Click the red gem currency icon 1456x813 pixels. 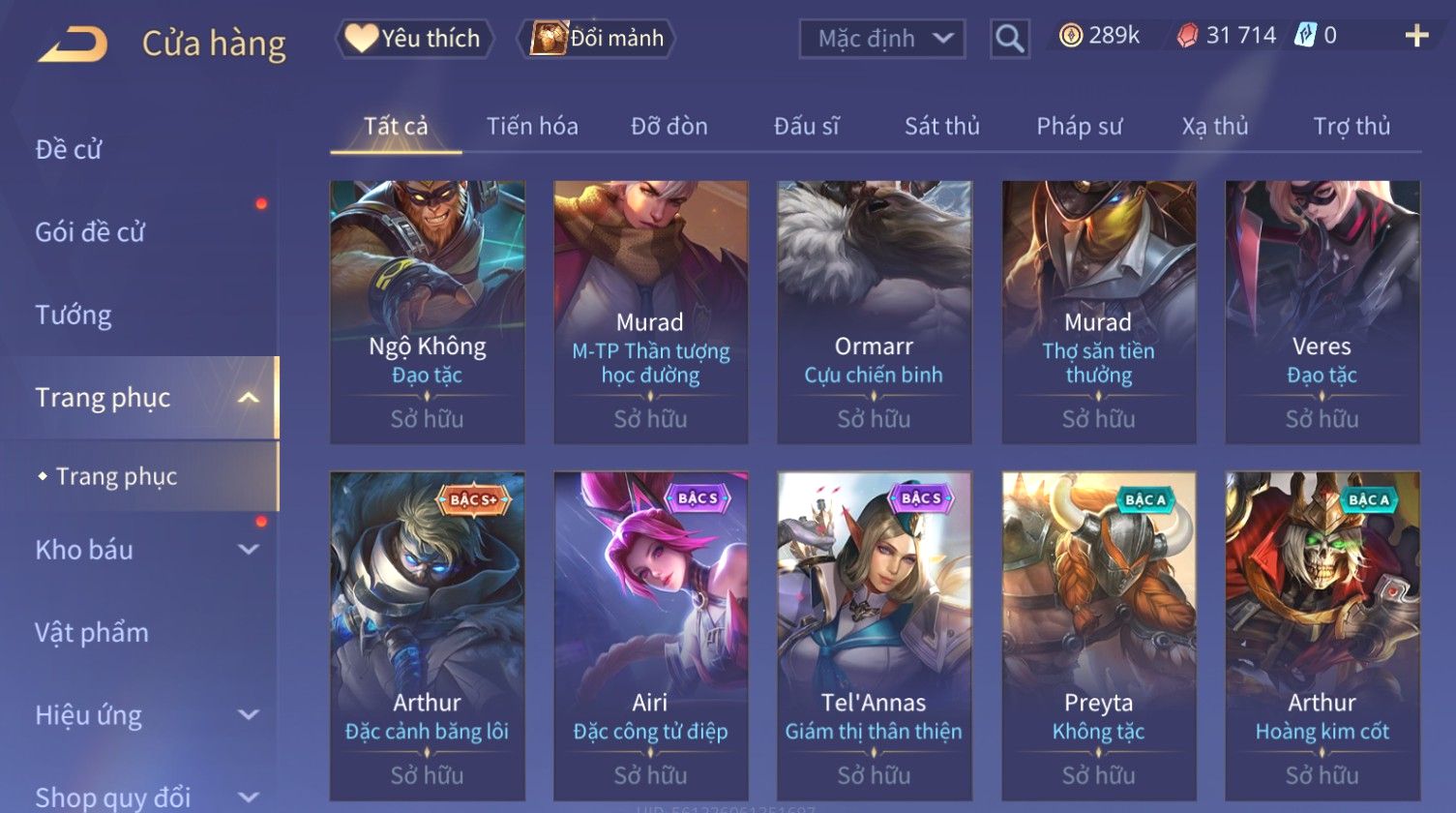click(x=1187, y=37)
